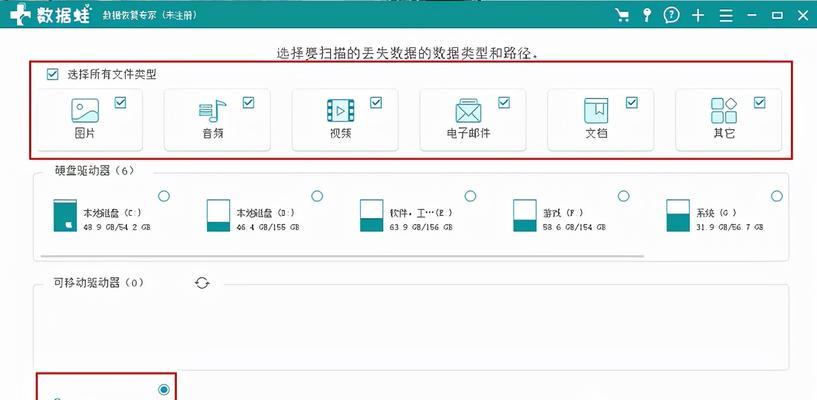Click the 电子邮件 label text

coord(468,133)
